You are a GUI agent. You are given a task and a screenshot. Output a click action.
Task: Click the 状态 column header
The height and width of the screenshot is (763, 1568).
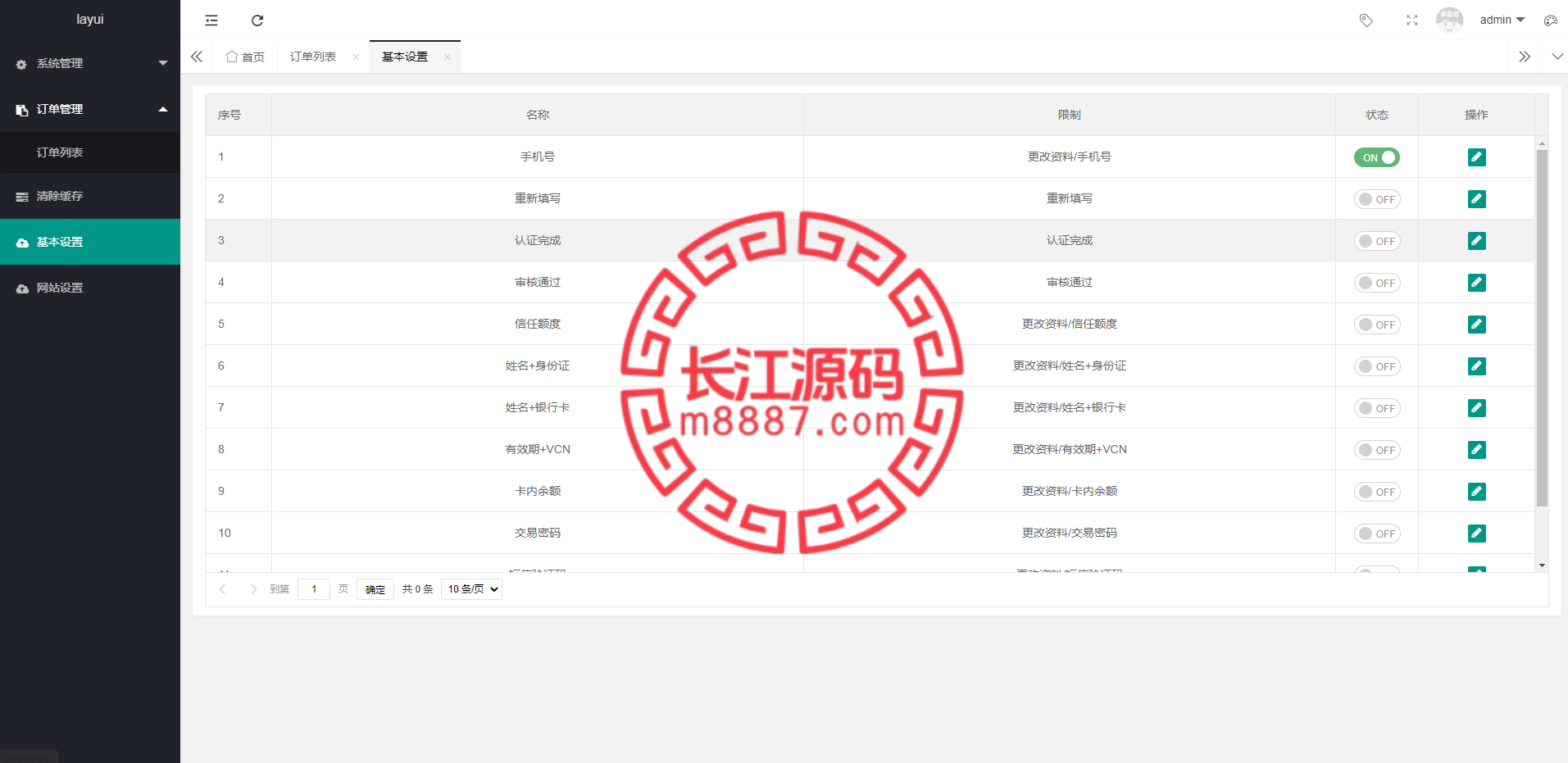tap(1377, 115)
